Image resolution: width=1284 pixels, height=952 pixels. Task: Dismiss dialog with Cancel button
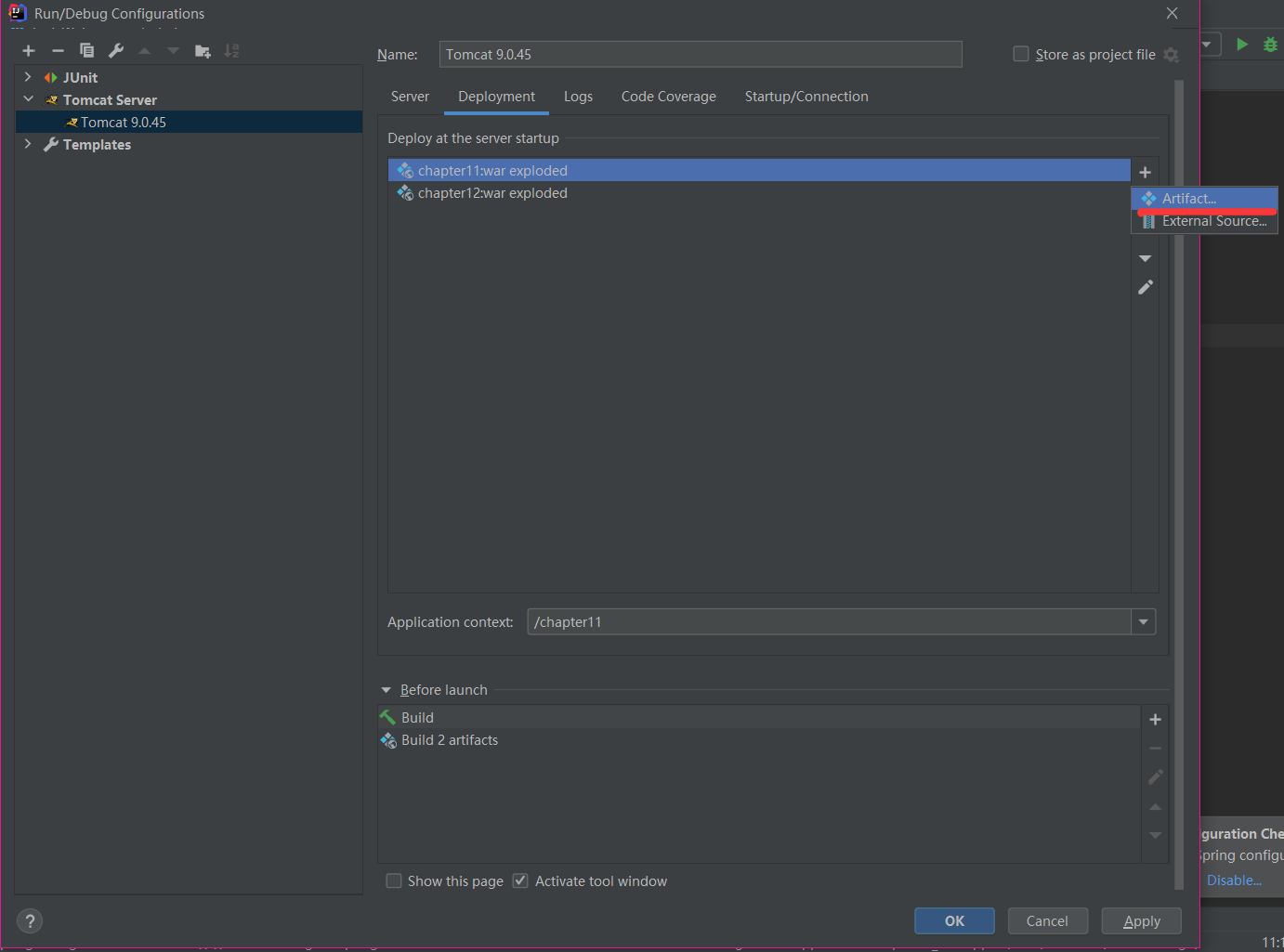click(x=1047, y=921)
